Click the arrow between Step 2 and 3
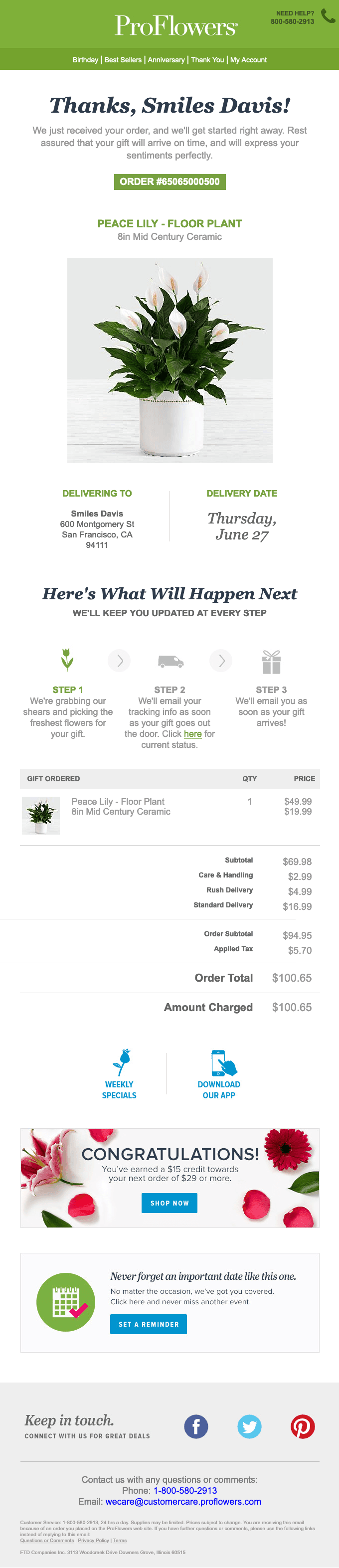 pos(221,661)
